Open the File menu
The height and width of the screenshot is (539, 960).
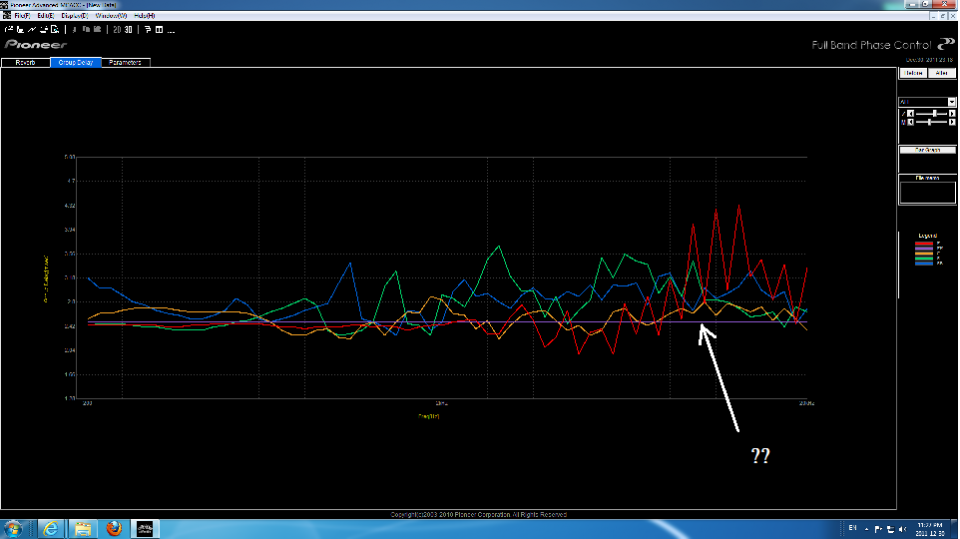pos(20,17)
